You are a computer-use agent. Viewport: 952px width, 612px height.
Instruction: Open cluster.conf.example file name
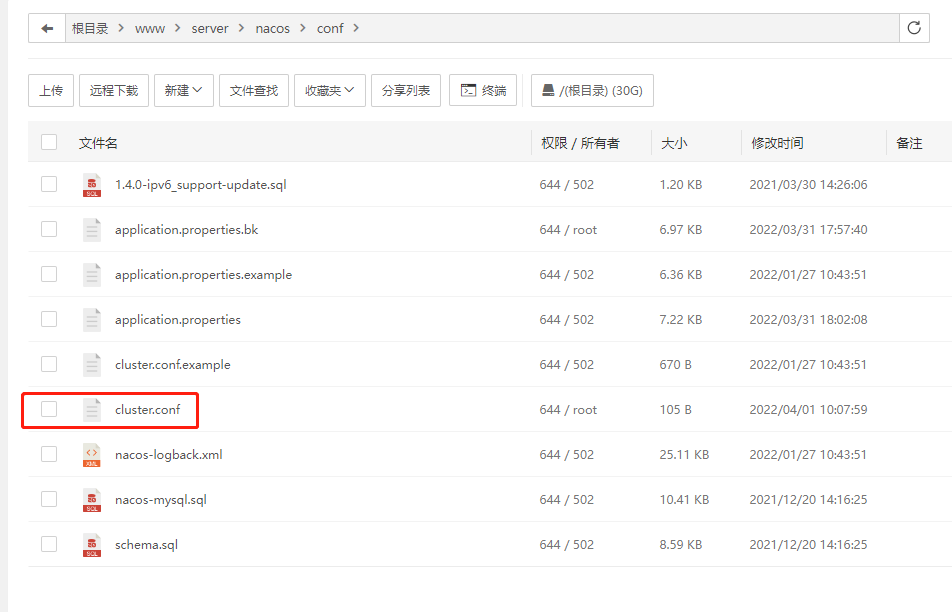(x=173, y=365)
